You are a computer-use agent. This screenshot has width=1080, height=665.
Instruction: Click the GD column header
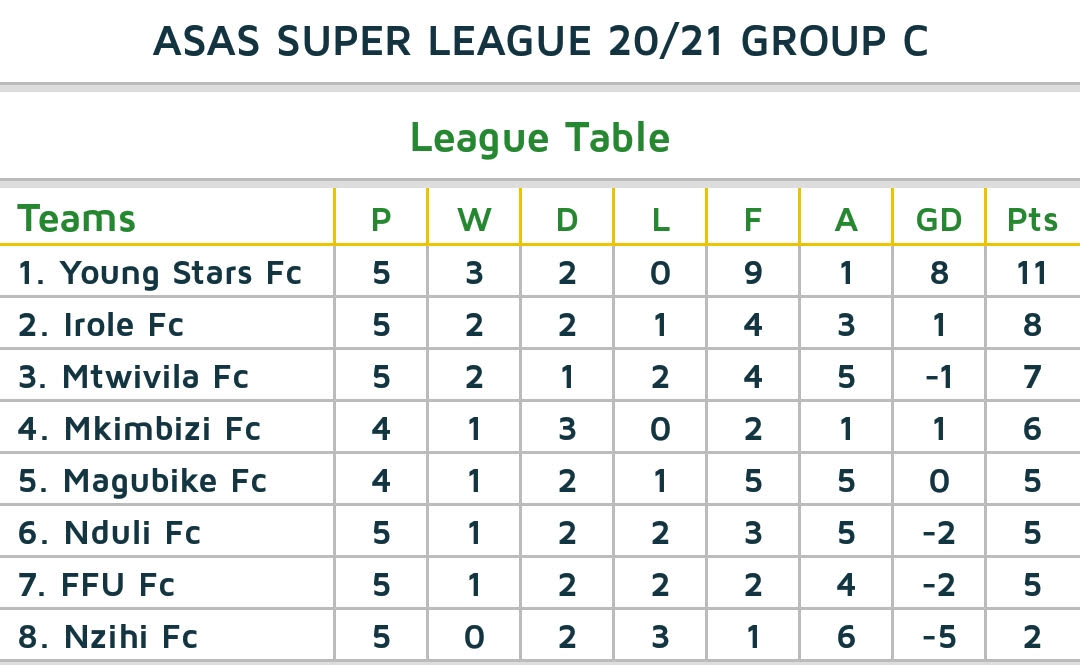[939, 219]
